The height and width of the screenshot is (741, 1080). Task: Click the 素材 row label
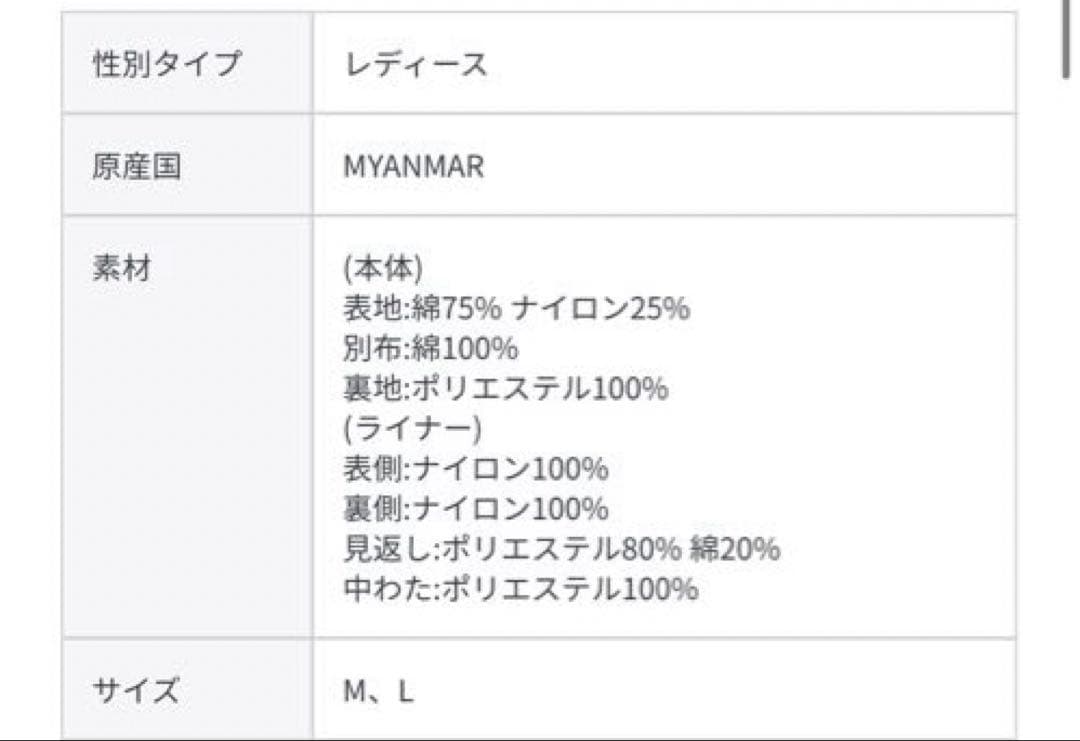(x=121, y=268)
